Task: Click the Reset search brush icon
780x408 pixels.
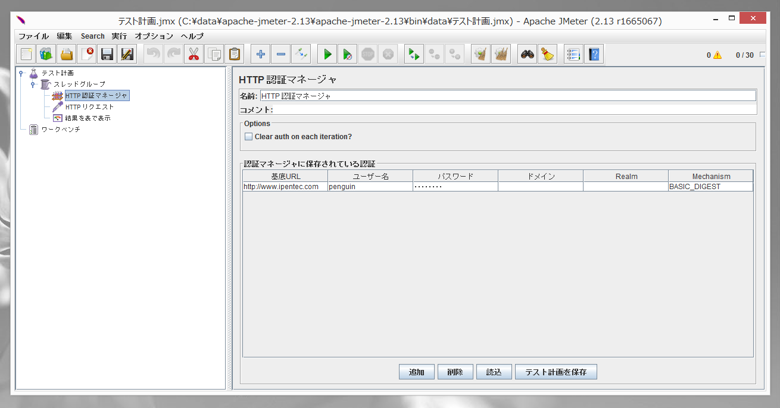Action: (x=547, y=54)
